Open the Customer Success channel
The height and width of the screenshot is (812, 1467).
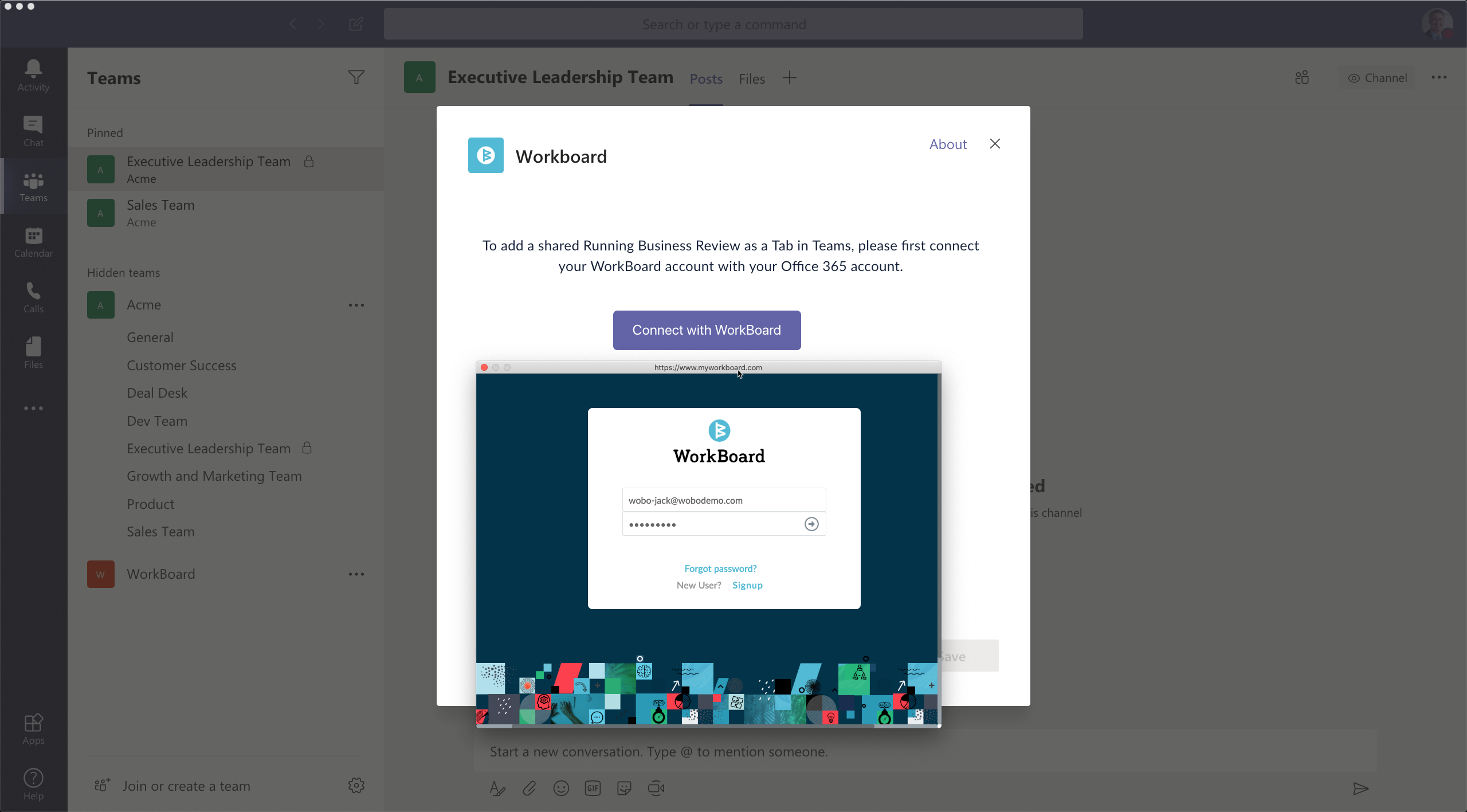182,366
